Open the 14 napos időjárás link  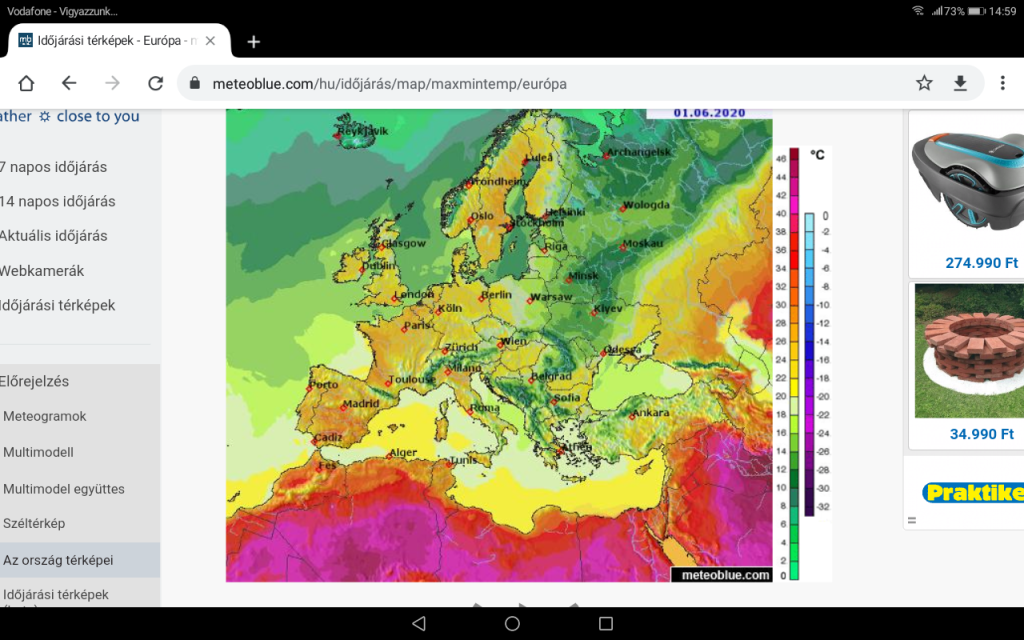click(58, 201)
